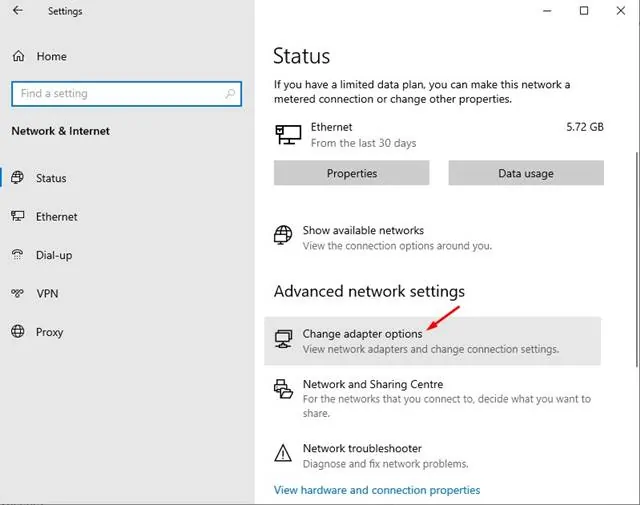Click the Properties button

coord(351,173)
